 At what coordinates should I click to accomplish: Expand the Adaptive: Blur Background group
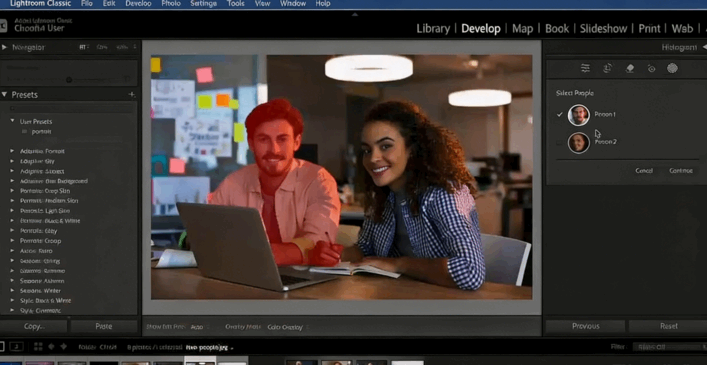12,181
